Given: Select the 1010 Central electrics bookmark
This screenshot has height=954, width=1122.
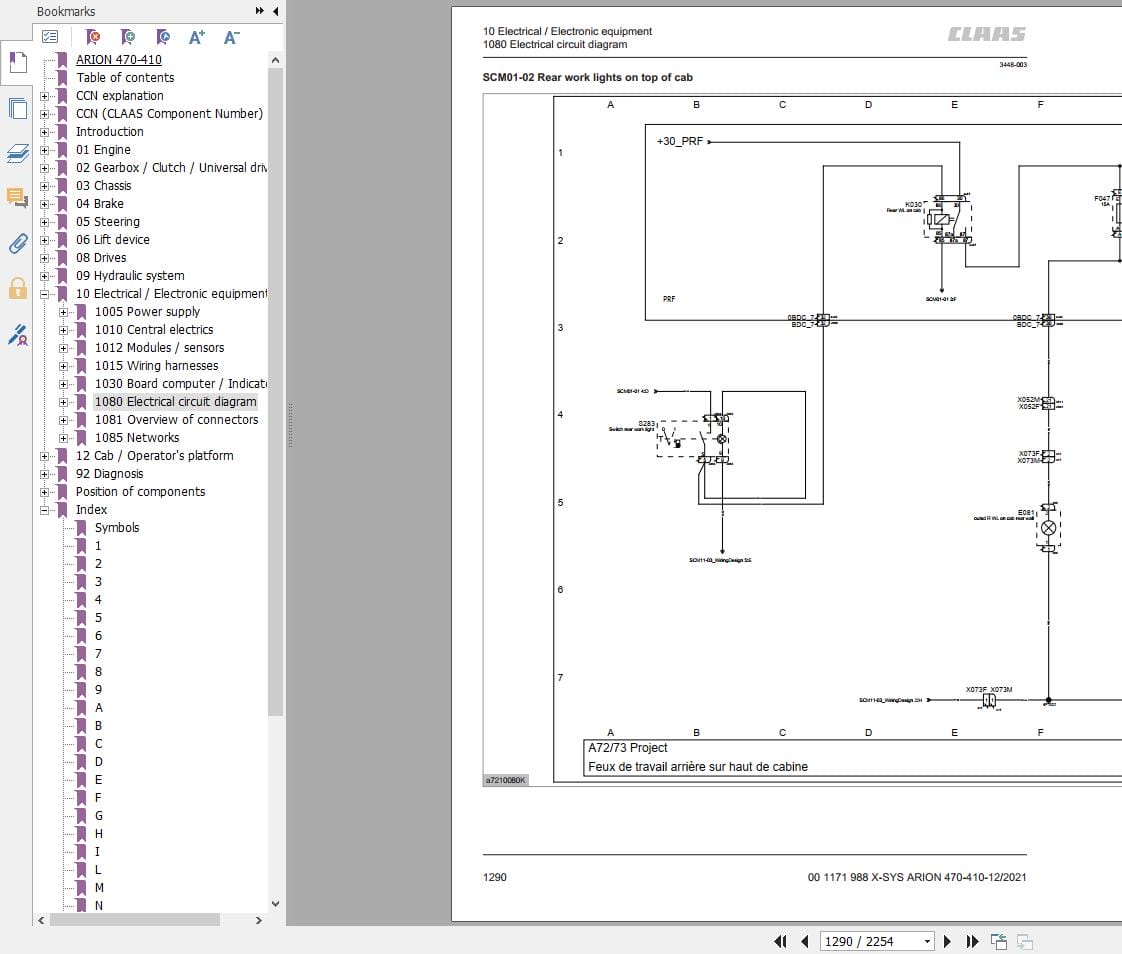Looking at the screenshot, I should pos(154,330).
